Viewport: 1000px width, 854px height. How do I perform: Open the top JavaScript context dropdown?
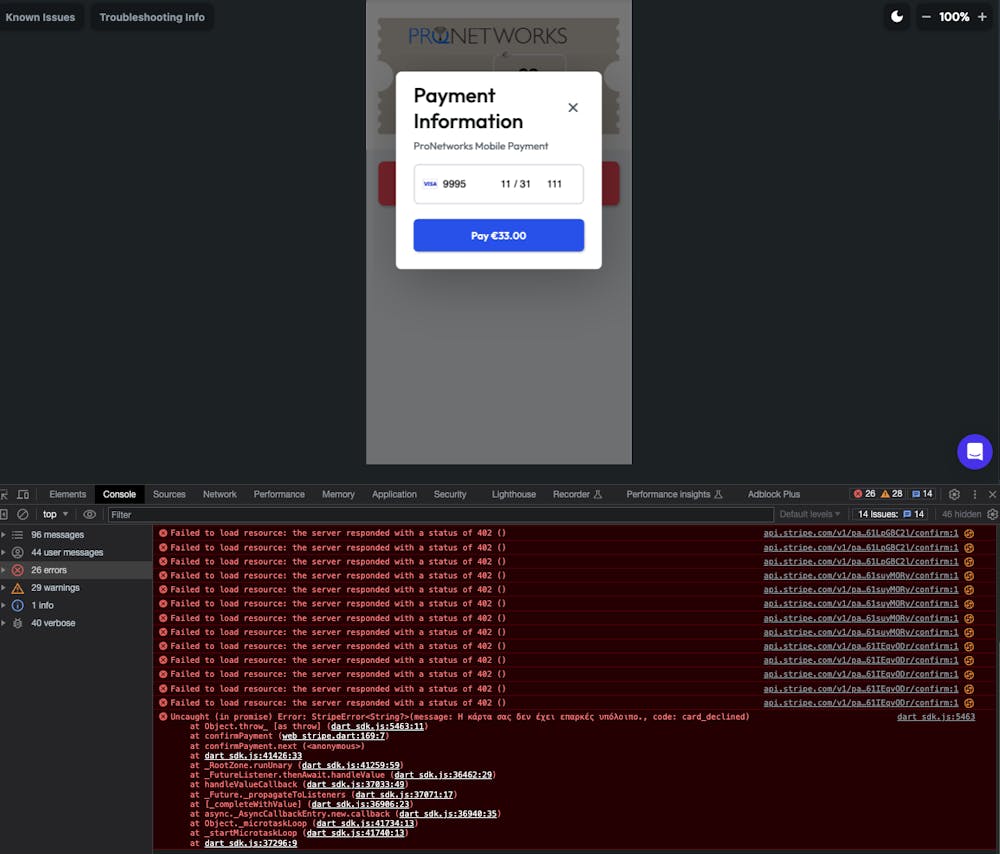(55, 514)
